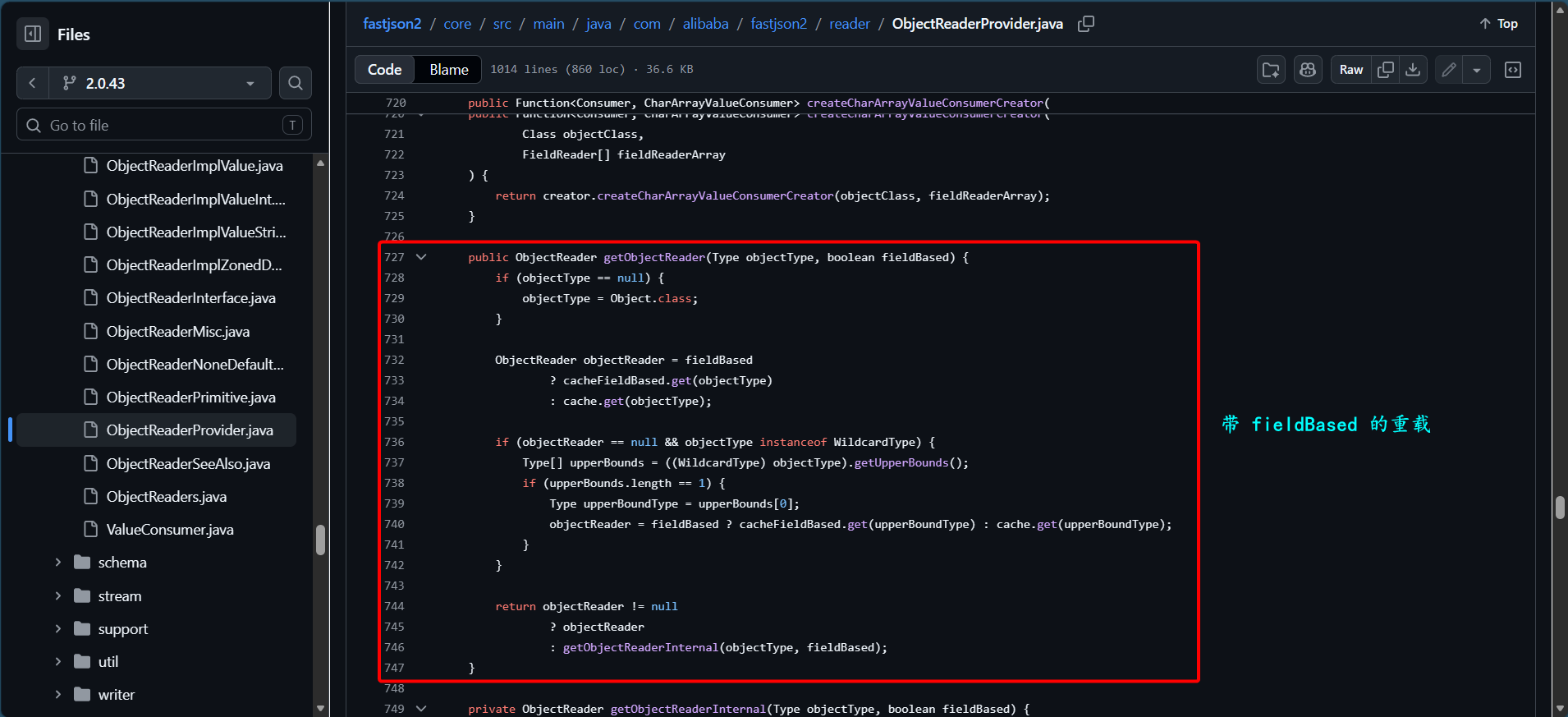Open edit options dropdown arrow

point(1477,70)
